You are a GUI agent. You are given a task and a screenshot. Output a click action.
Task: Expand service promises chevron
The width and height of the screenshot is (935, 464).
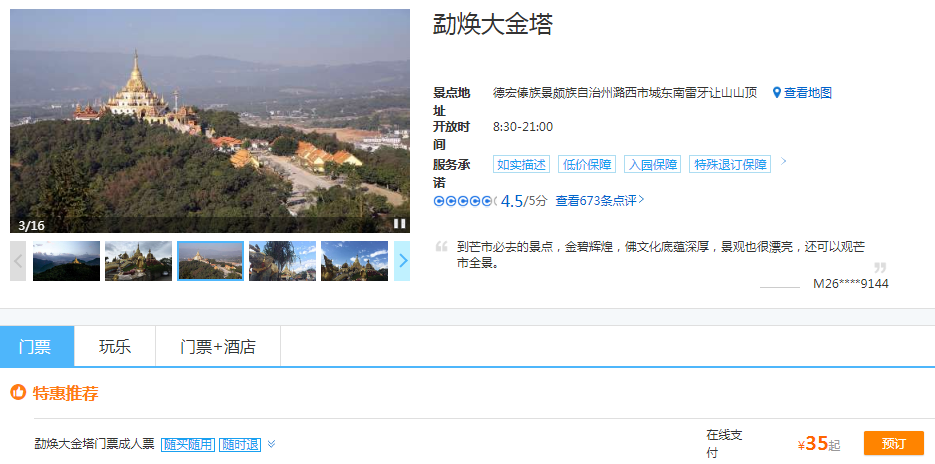784,161
